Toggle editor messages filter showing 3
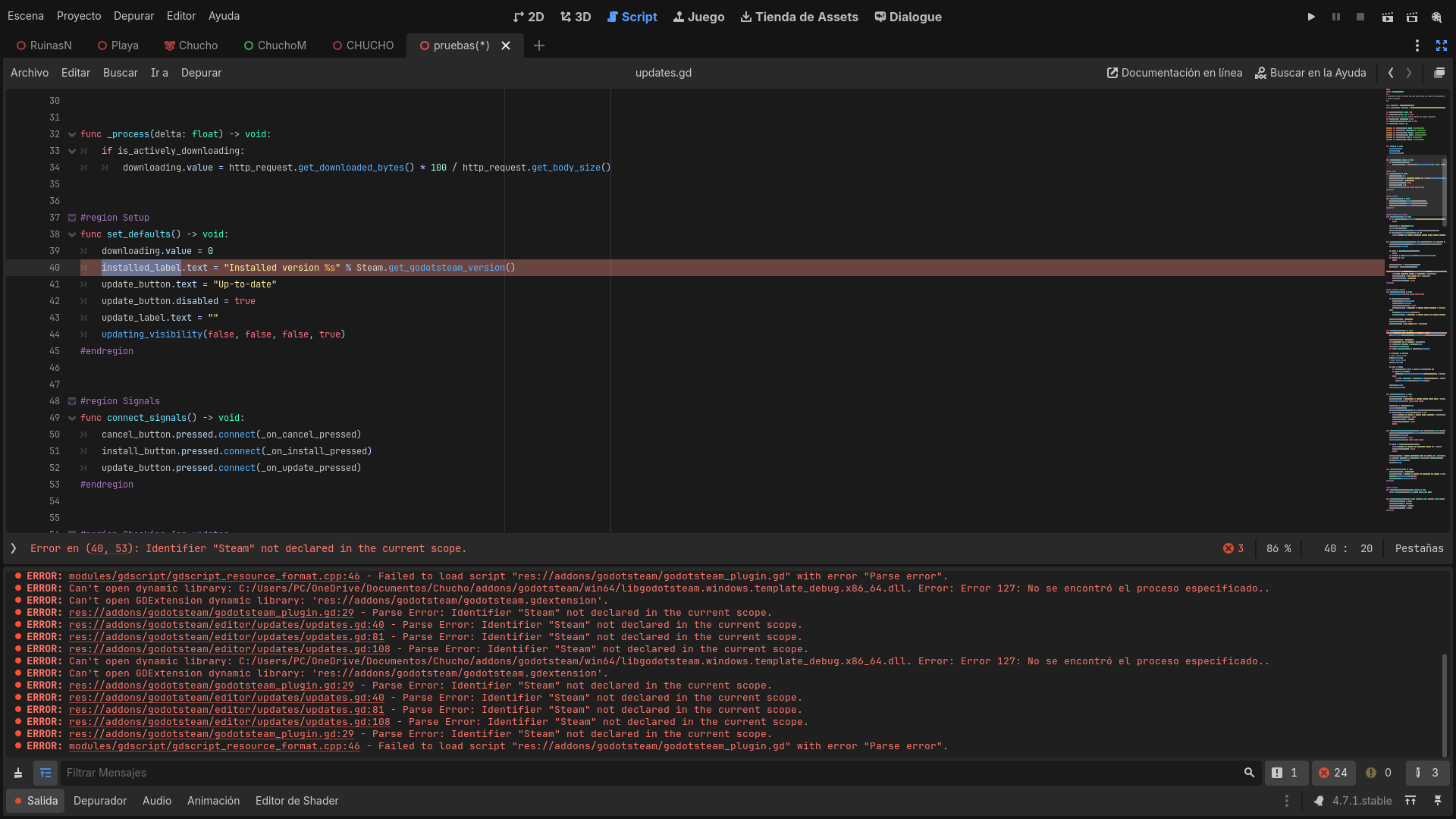The image size is (1456, 819). (1426, 773)
